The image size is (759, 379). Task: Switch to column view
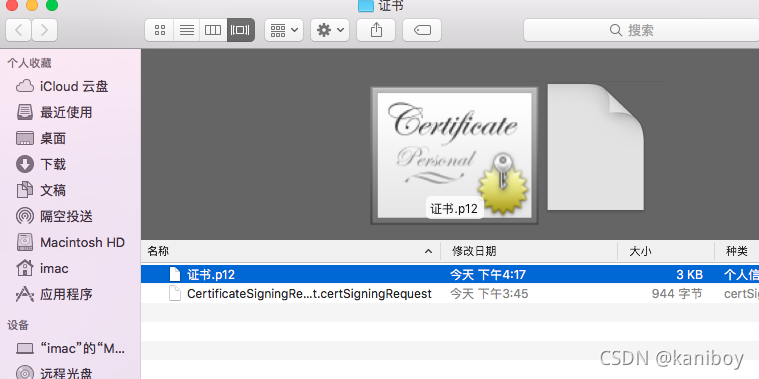point(213,30)
